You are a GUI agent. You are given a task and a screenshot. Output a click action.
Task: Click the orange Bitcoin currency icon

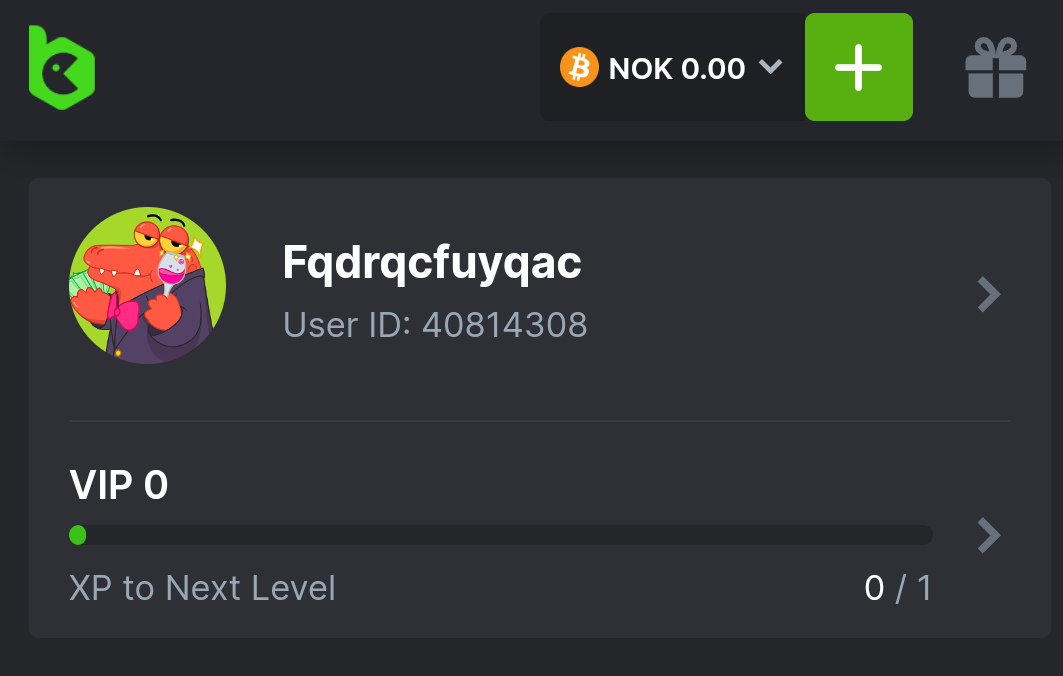579,67
